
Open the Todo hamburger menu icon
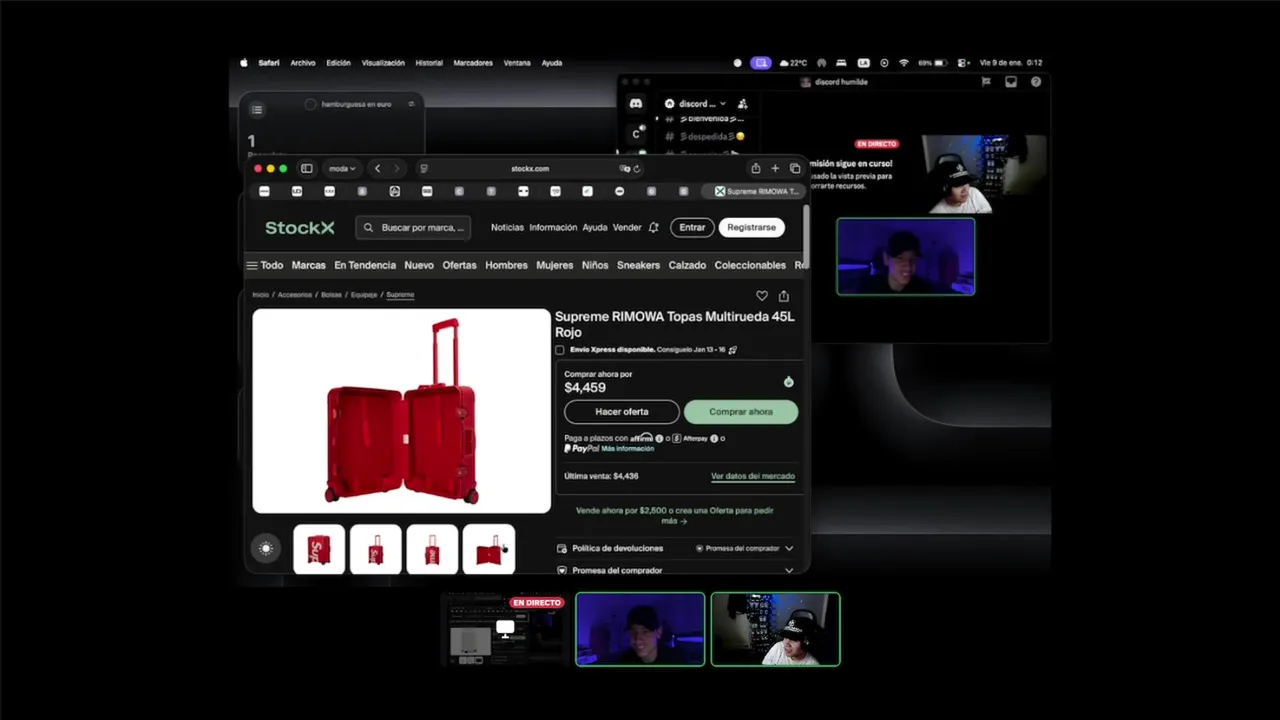252,266
